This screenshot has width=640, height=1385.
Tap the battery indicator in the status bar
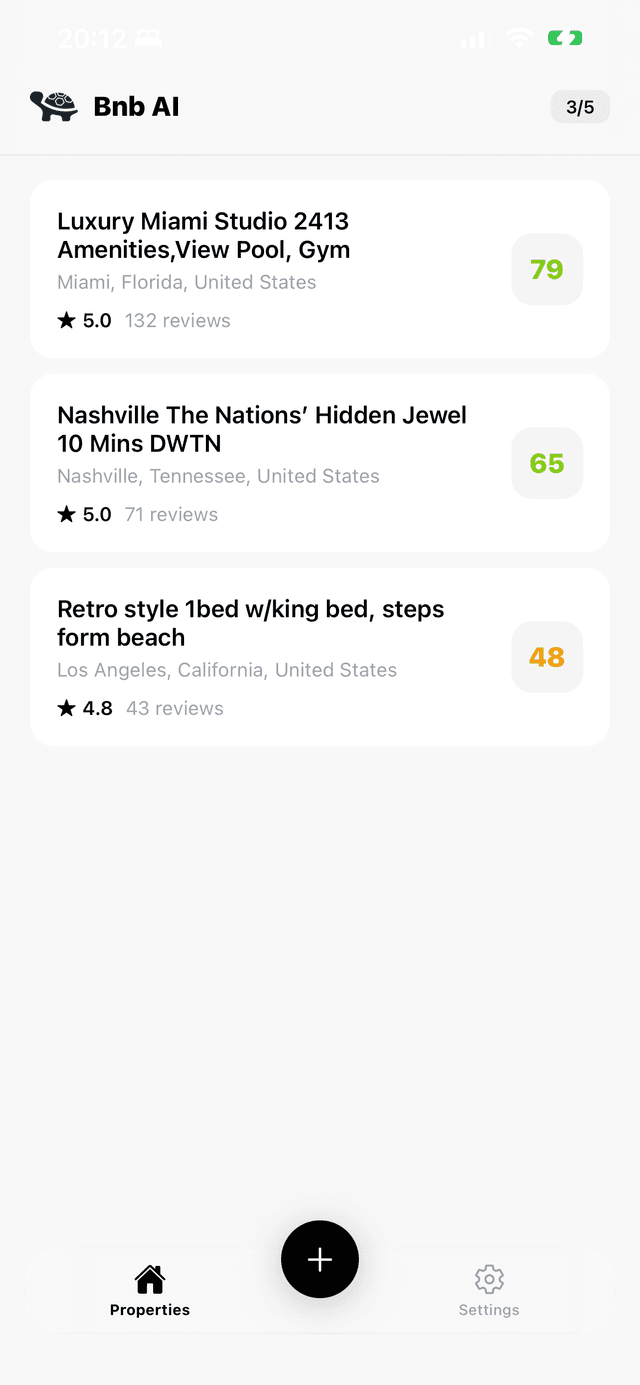[564, 37]
